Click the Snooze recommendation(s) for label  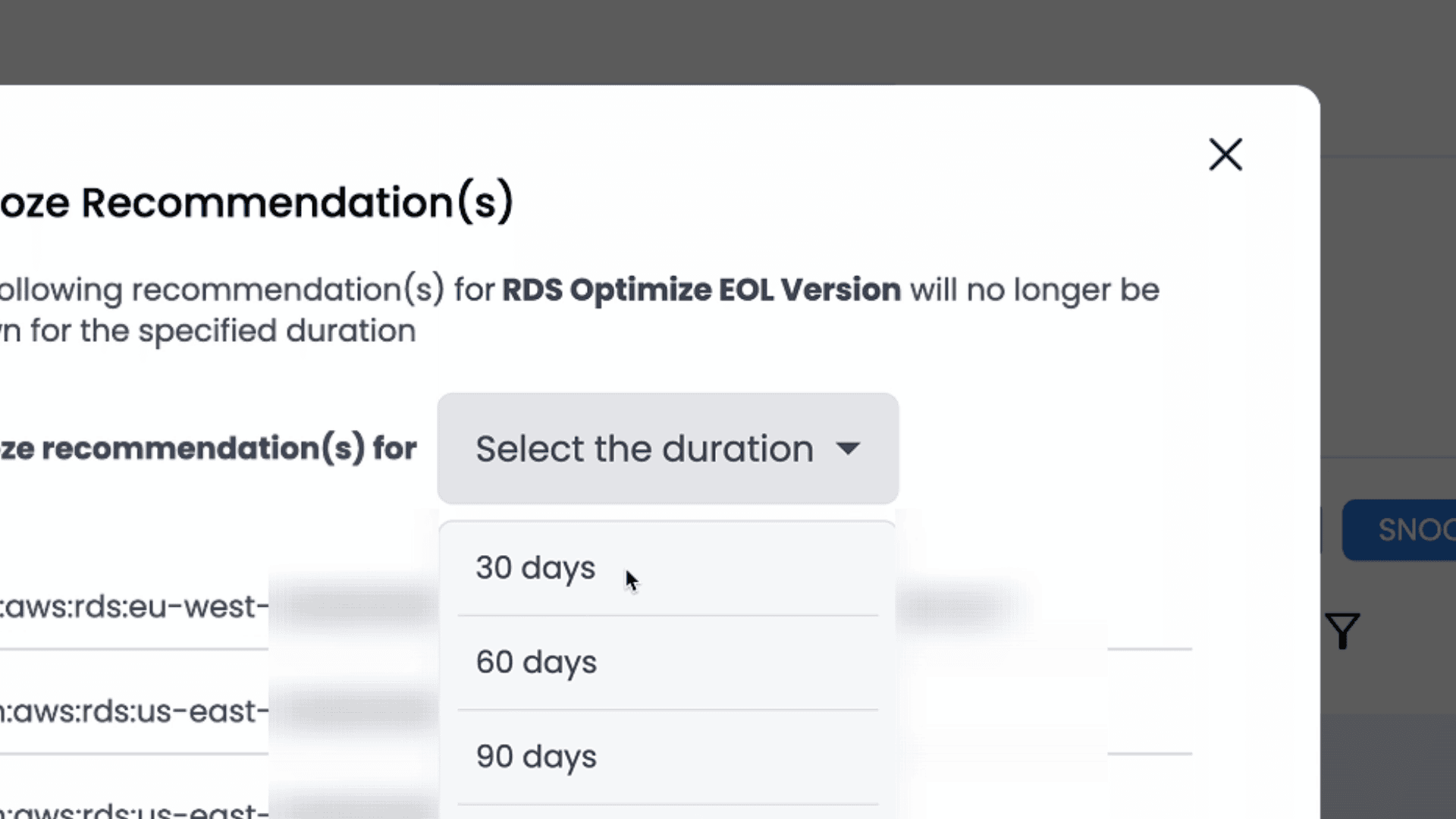(x=208, y=448)
